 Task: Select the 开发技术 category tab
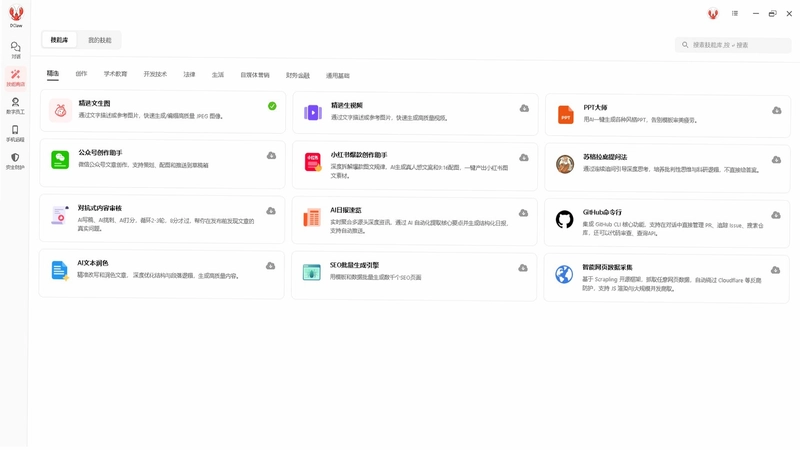pos(155,74)
